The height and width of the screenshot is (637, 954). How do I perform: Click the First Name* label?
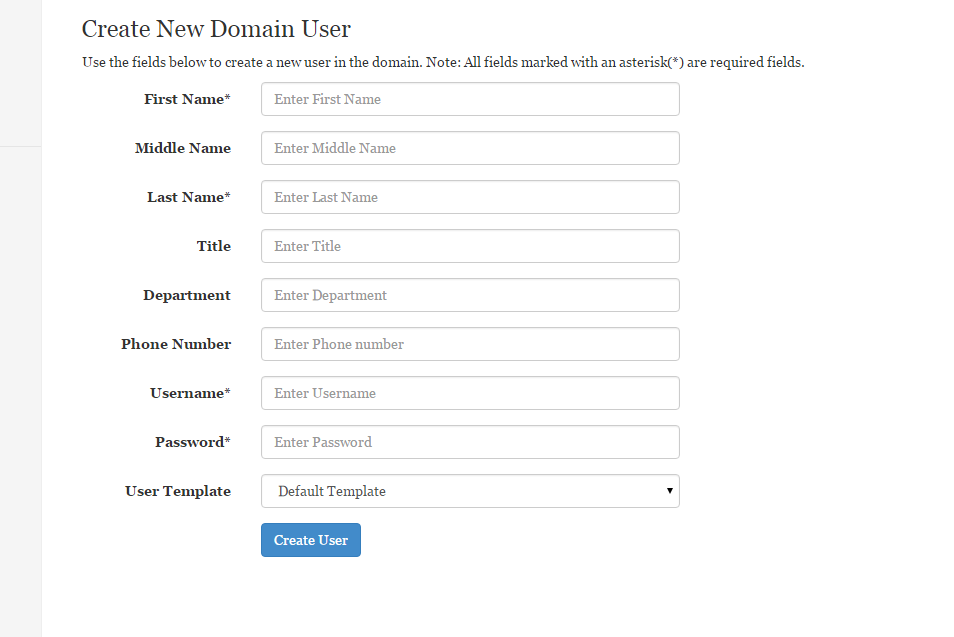pos(187,99)
